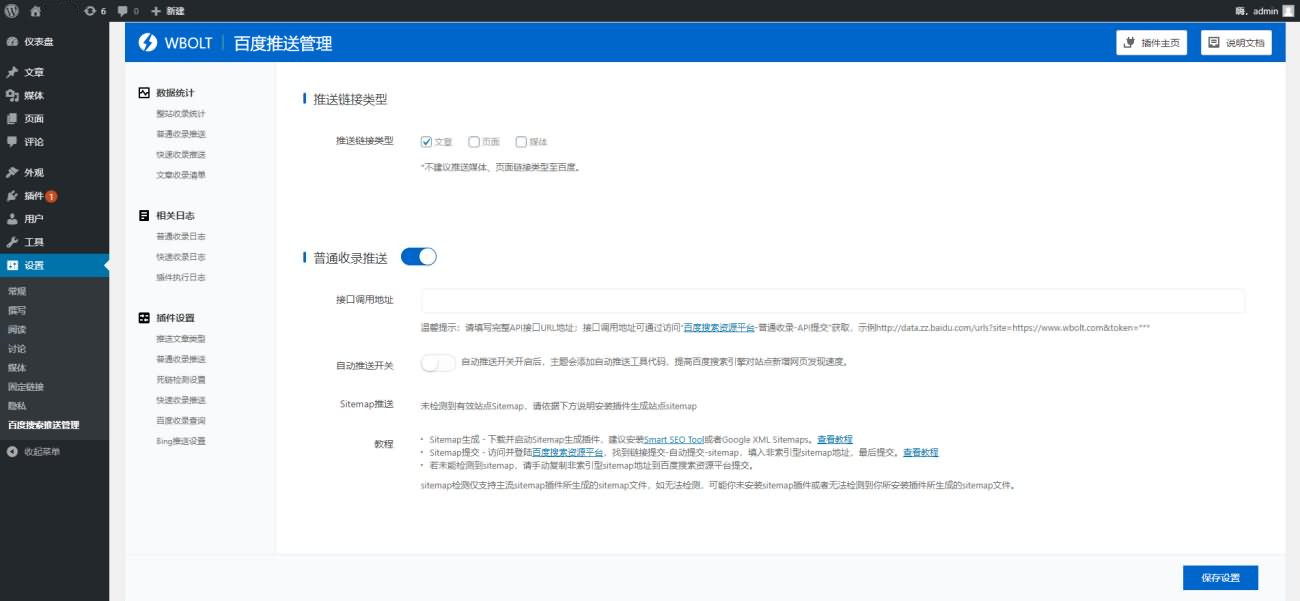The height and width of the screenshot is (601, 1300).
Task: Open 插件执行日志 under 相关日志
Action: point(181,277)
